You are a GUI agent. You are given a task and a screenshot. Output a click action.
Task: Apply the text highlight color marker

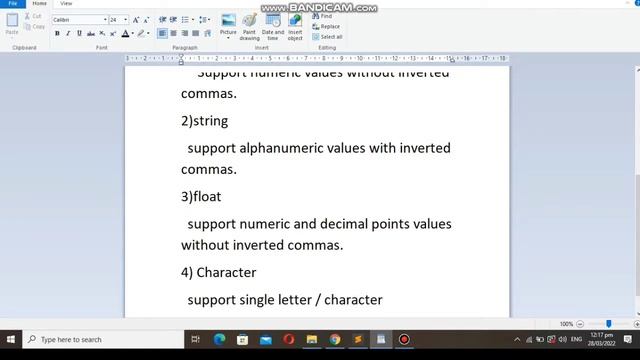point(141,33)
